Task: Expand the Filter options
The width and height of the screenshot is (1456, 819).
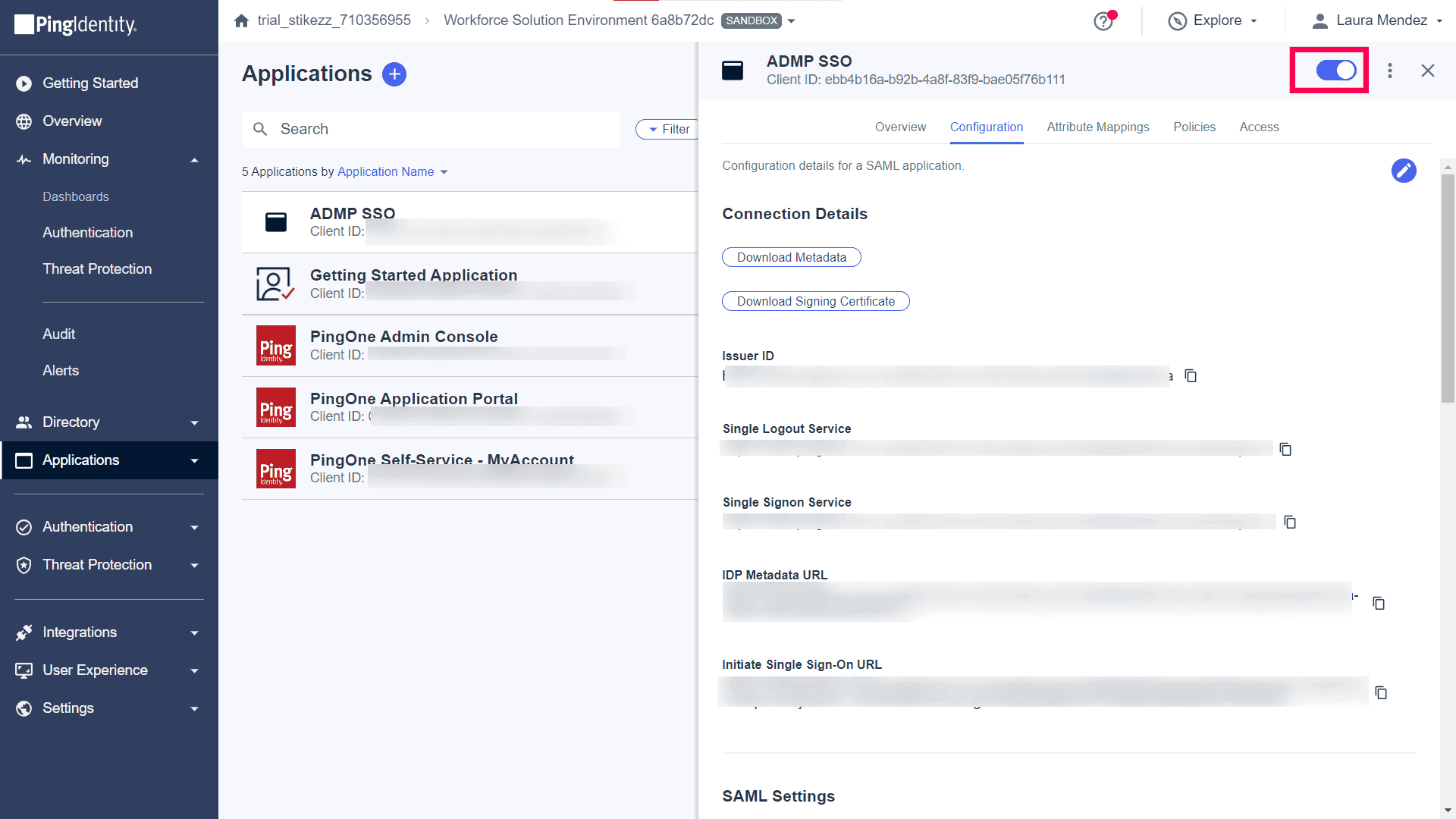Action: [667, 129]
